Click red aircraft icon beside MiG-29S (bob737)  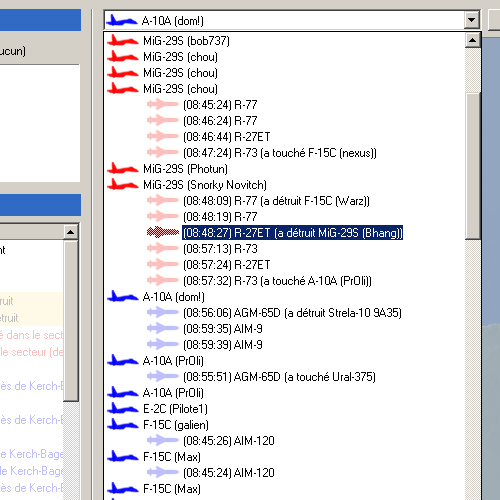tap(122, 41)
